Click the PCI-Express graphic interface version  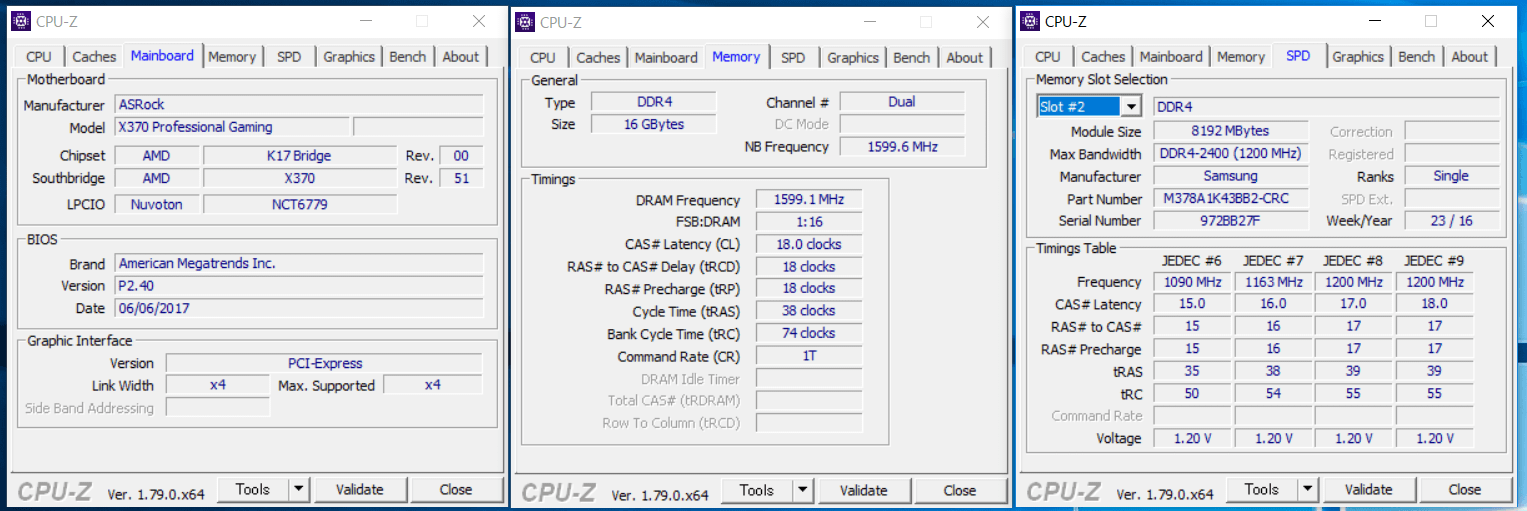pyautogui.click(x=323, y=363)
